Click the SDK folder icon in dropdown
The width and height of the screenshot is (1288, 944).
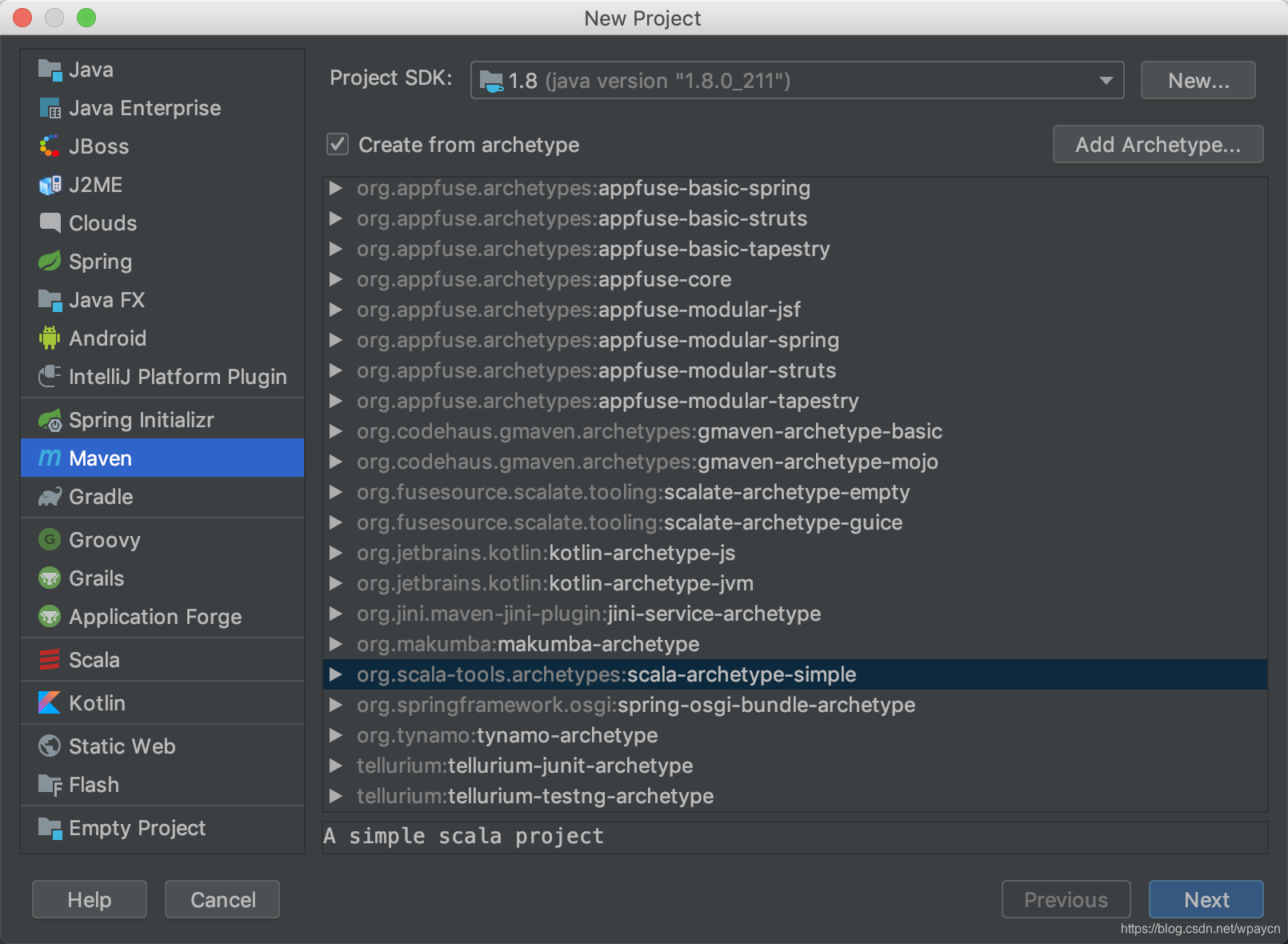pyautogui.click(x=491, y=81)
